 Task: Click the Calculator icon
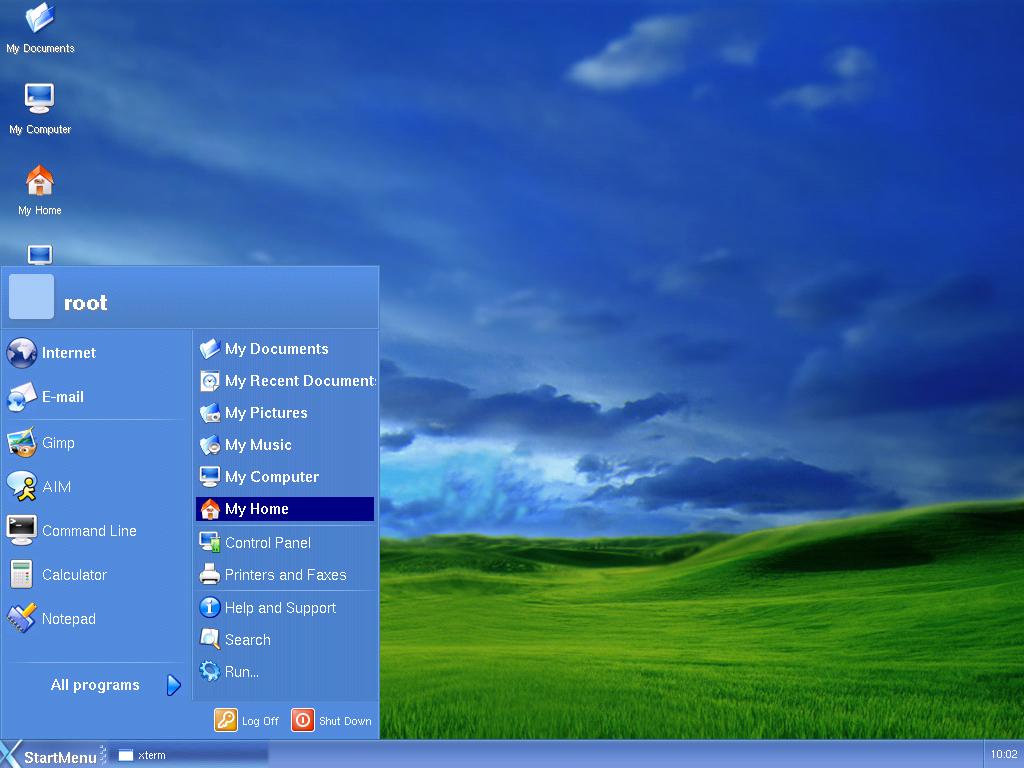pyautogui.click(x=22, y=575)
